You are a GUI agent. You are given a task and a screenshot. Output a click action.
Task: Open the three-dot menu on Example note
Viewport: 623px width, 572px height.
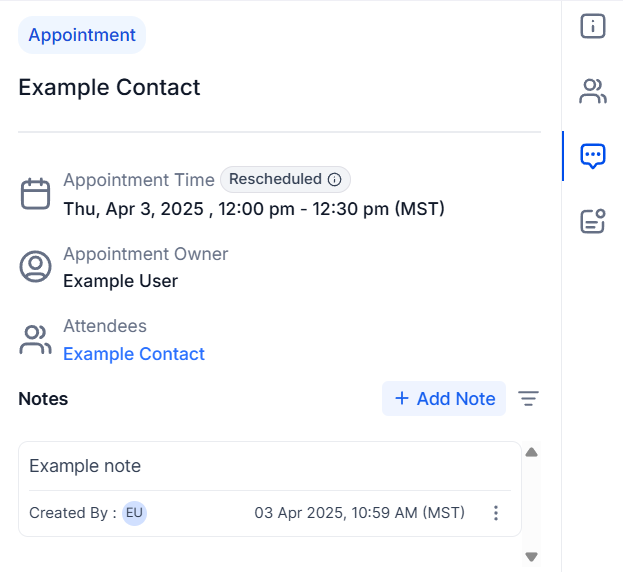[495, 513]
